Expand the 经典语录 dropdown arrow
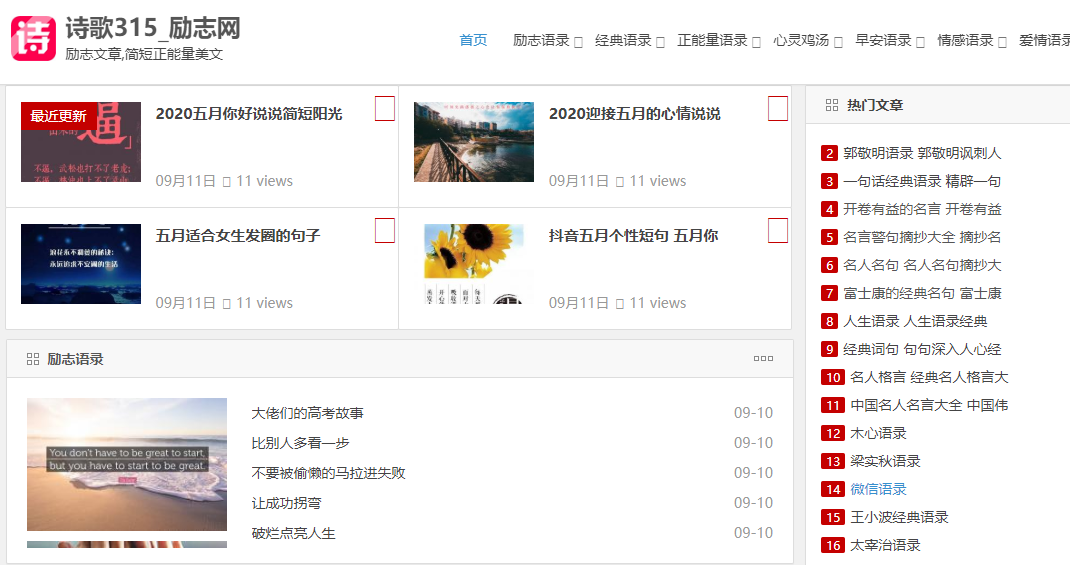Viewport: 1070px width, 565px height. [660, 42]
